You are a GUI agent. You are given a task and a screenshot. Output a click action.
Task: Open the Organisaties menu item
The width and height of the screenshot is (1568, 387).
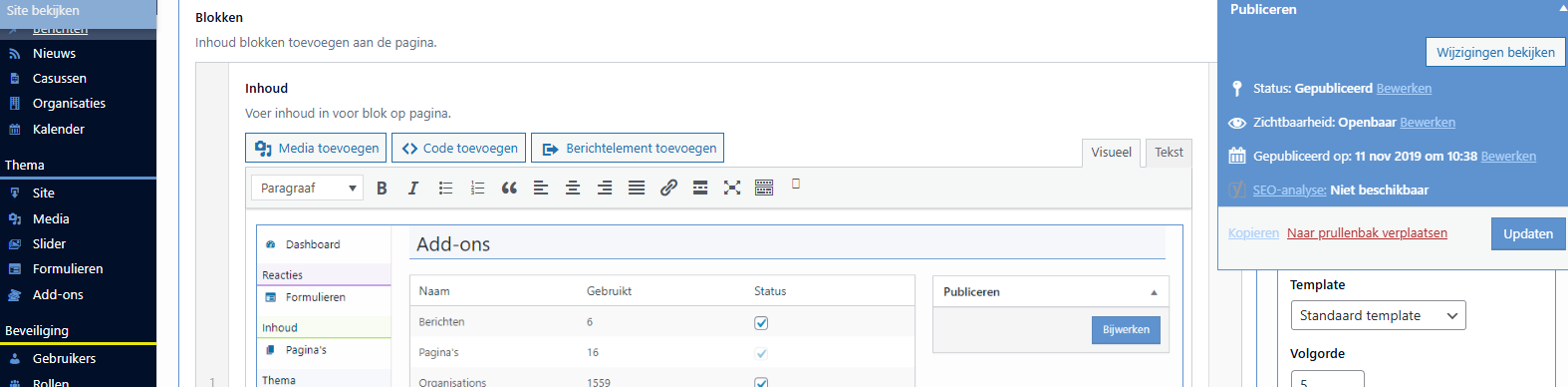click(x=69, y=104)
